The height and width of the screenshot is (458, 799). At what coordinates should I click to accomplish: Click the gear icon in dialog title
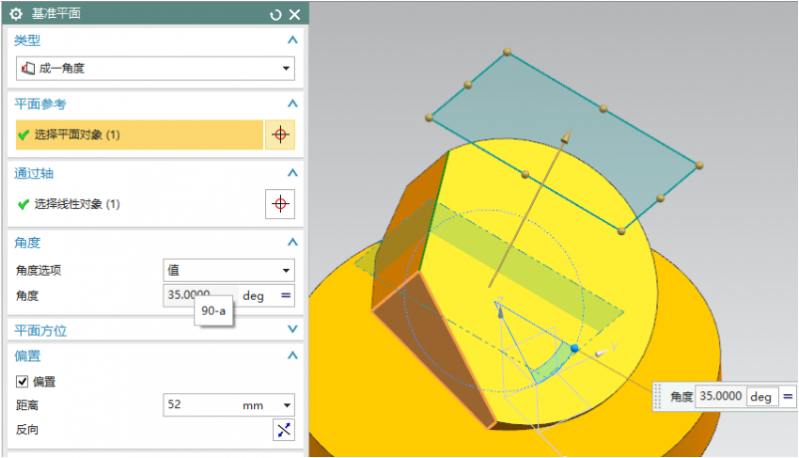click(x=15, y=14)
